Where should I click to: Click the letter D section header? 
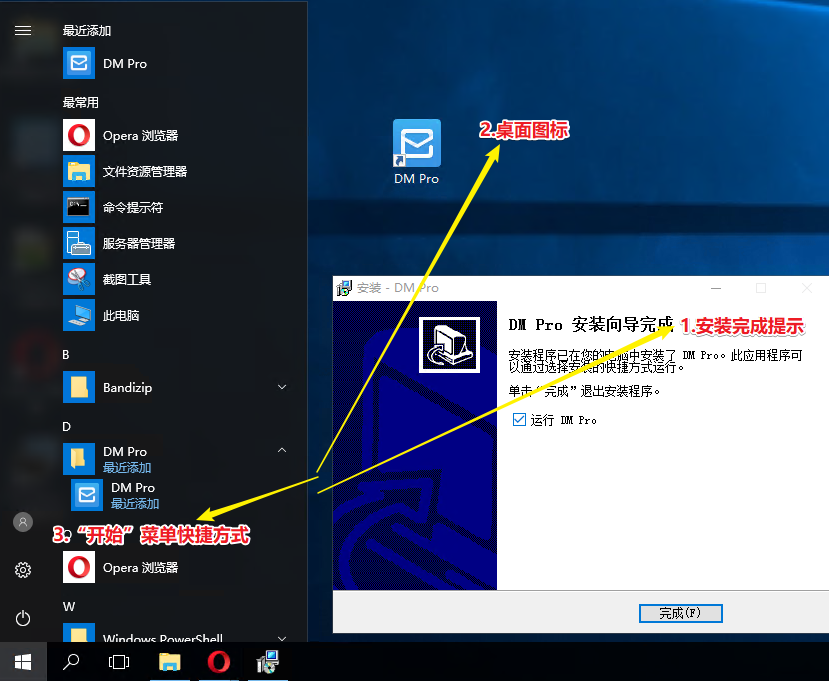pyautogui.click(x=67, y=427)
